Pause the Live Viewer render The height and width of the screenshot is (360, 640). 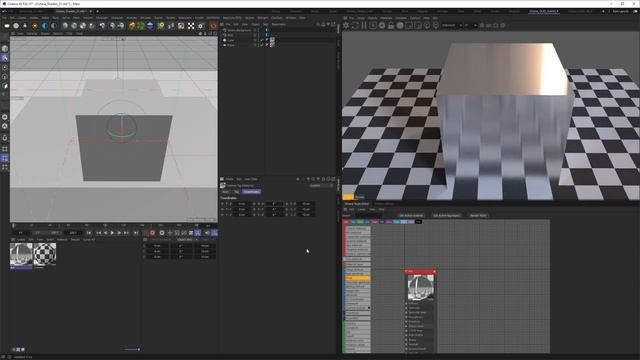[x=364, y=25]
